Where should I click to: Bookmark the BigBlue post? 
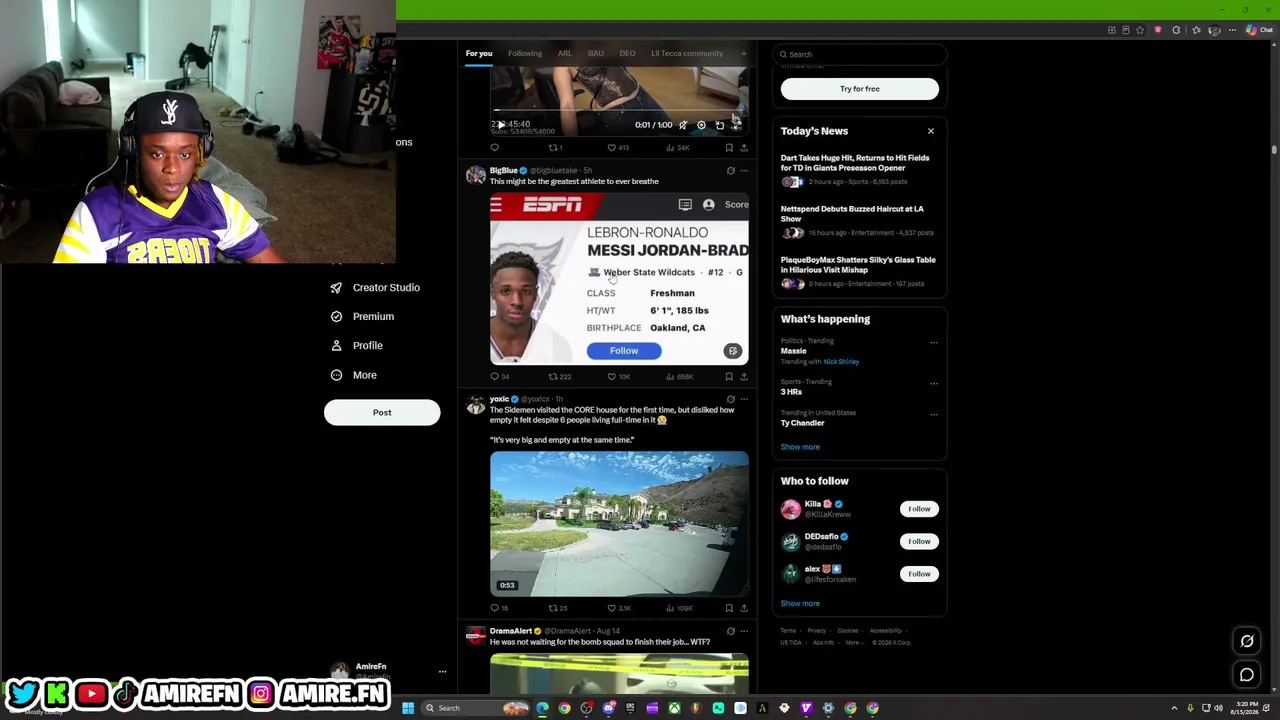click(729, 377)
